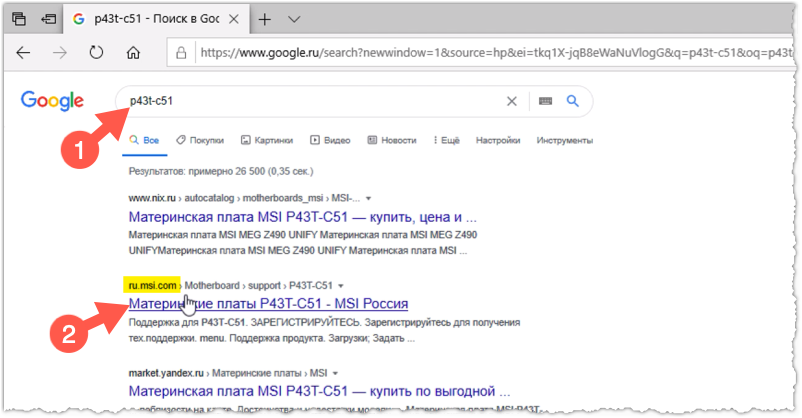This screenshot has width=802, height=418.
Task: Expand market.yandex.ru result options arrow
Action: [335, 373]
